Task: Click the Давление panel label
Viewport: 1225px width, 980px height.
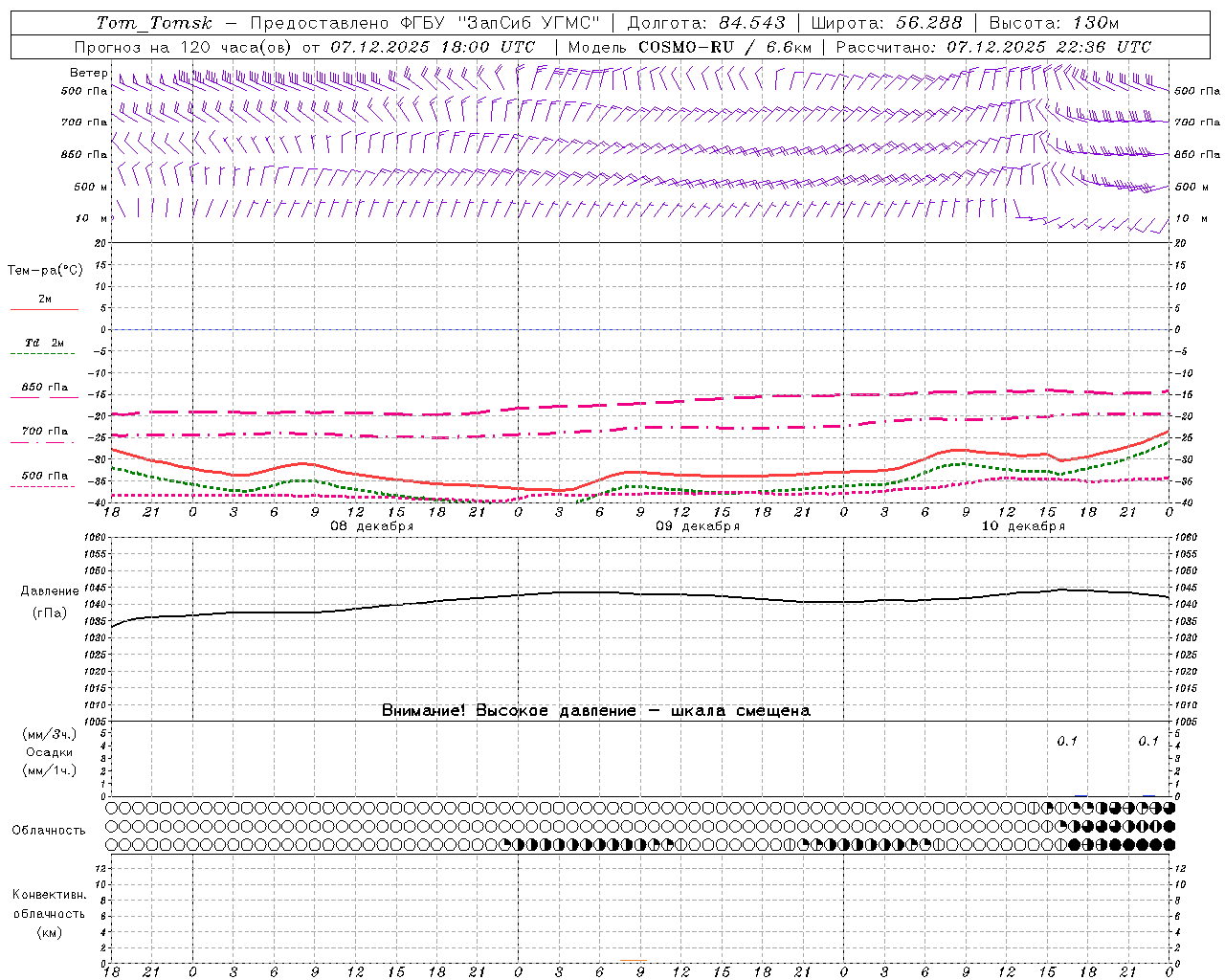Action: tap(50, 591)
